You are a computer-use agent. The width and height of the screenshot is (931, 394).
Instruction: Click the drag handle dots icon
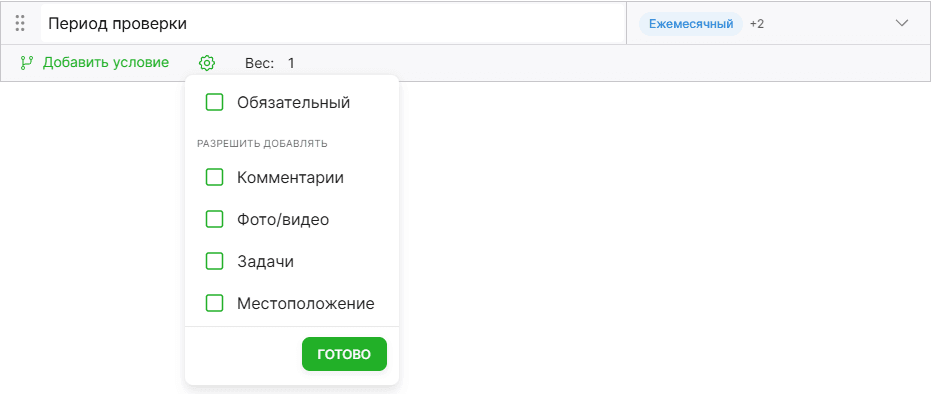coord(20,23)
